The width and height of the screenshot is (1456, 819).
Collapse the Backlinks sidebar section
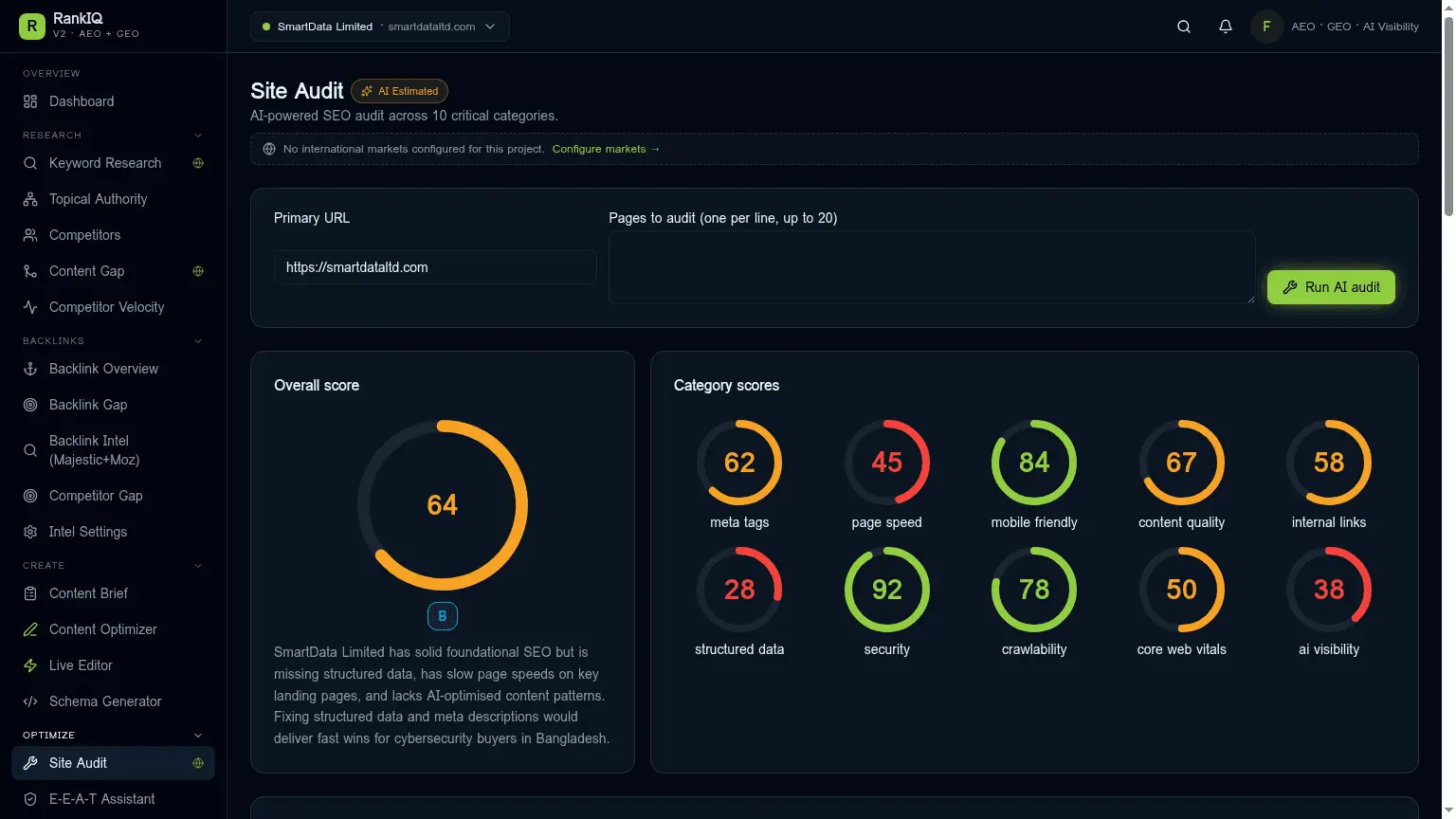click(x=198, y=341)
